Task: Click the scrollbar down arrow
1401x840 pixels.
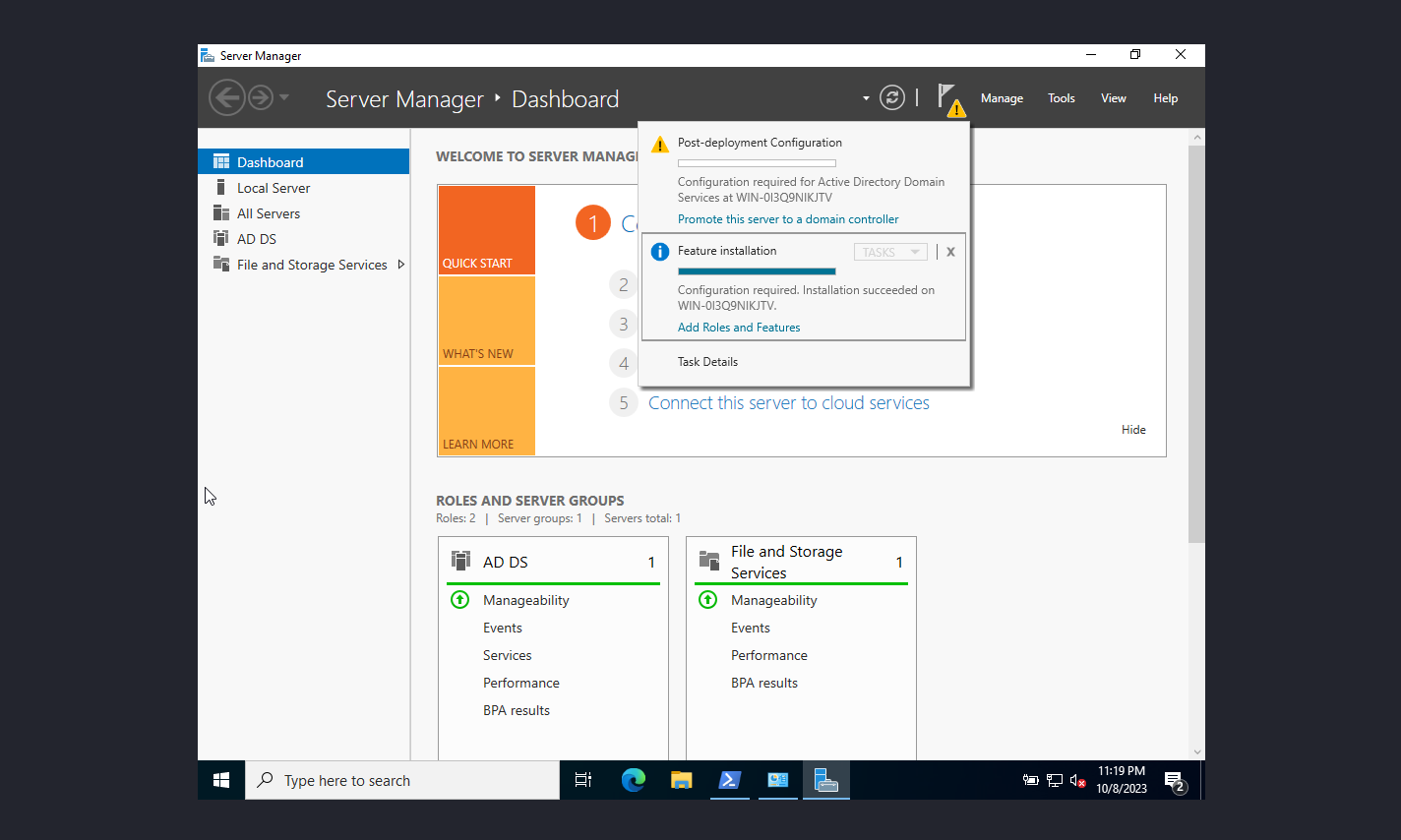Action: point(1196,751)
